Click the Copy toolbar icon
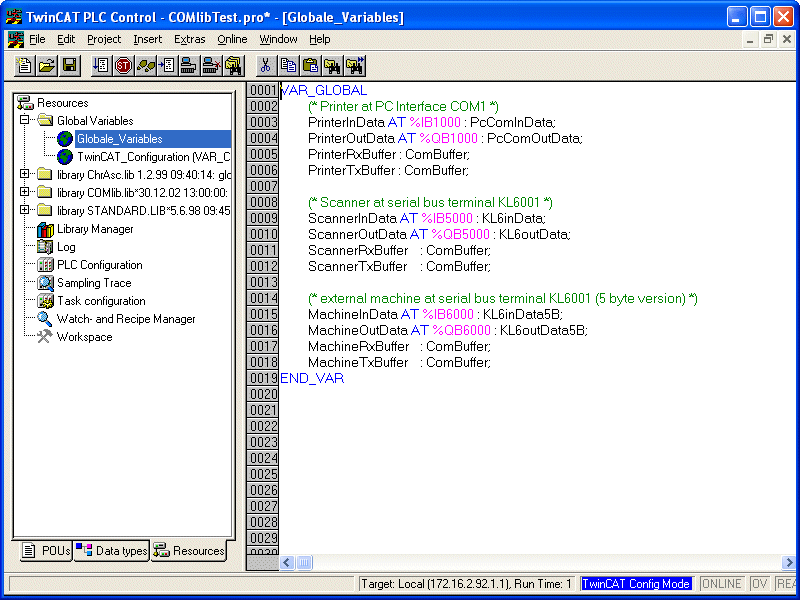Image resolution: width=800 pixels, height=600 pixels. [288, 65]
